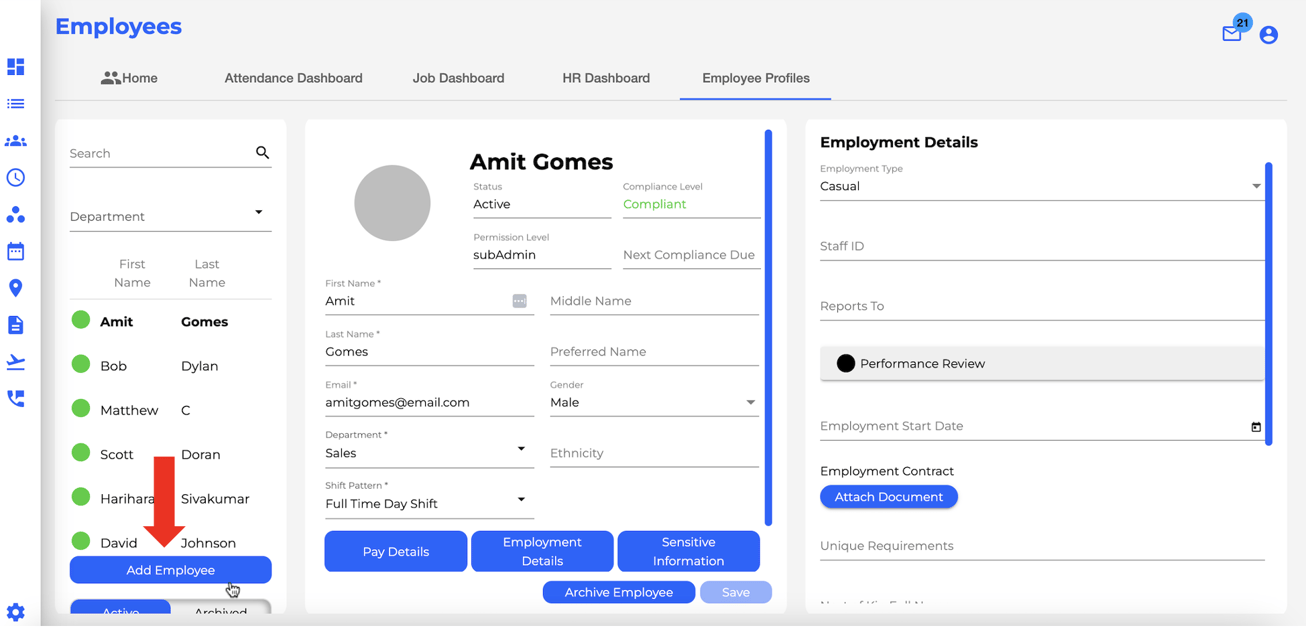
Task: Open the clock attendance icon in the sidebar
Action: (15, 177)
